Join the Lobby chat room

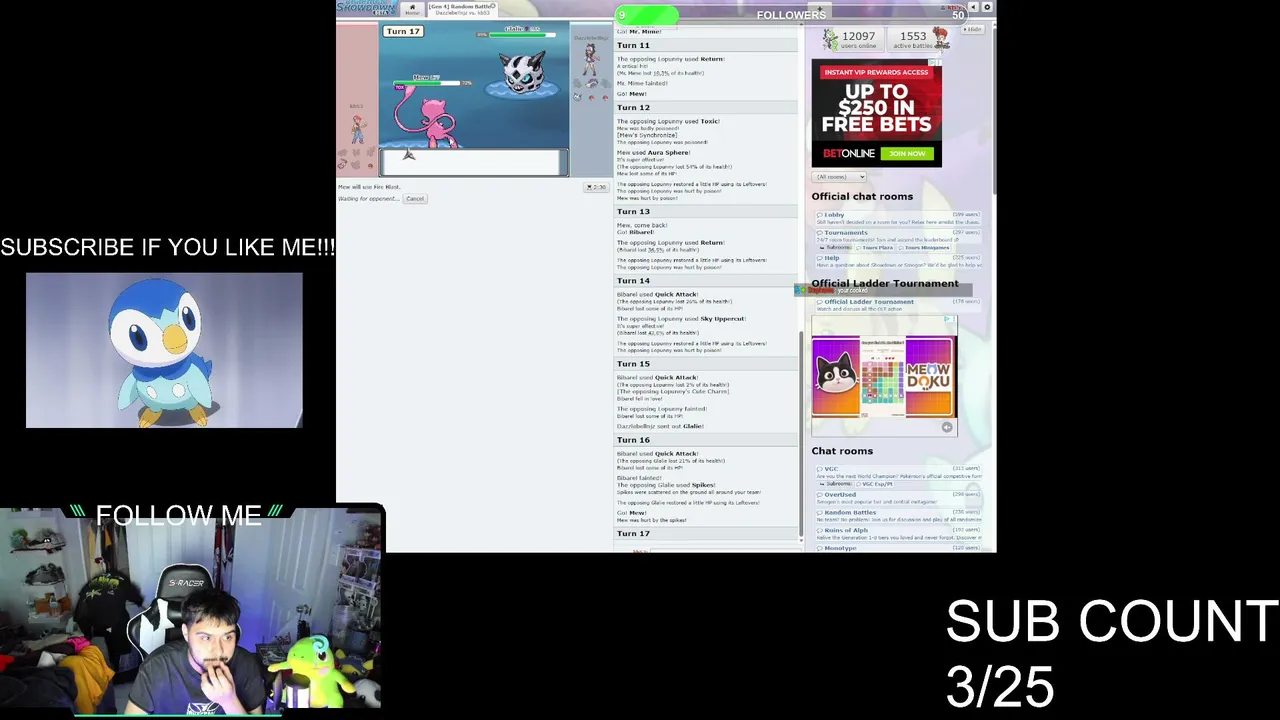click(x=897, y=218)
